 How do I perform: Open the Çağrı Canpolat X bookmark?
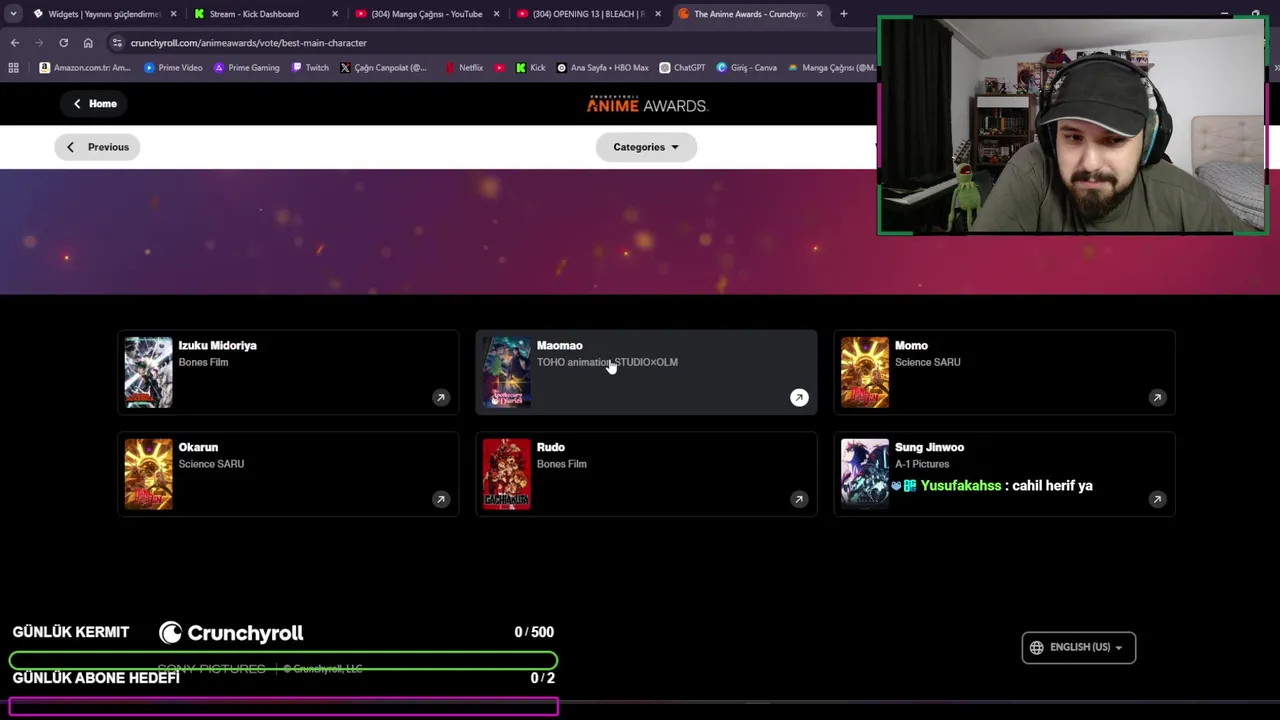383,68
